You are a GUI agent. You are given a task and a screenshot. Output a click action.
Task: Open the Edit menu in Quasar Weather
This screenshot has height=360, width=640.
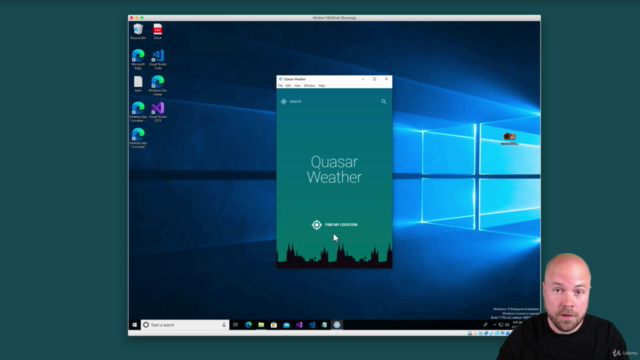[x=288, y=86]
